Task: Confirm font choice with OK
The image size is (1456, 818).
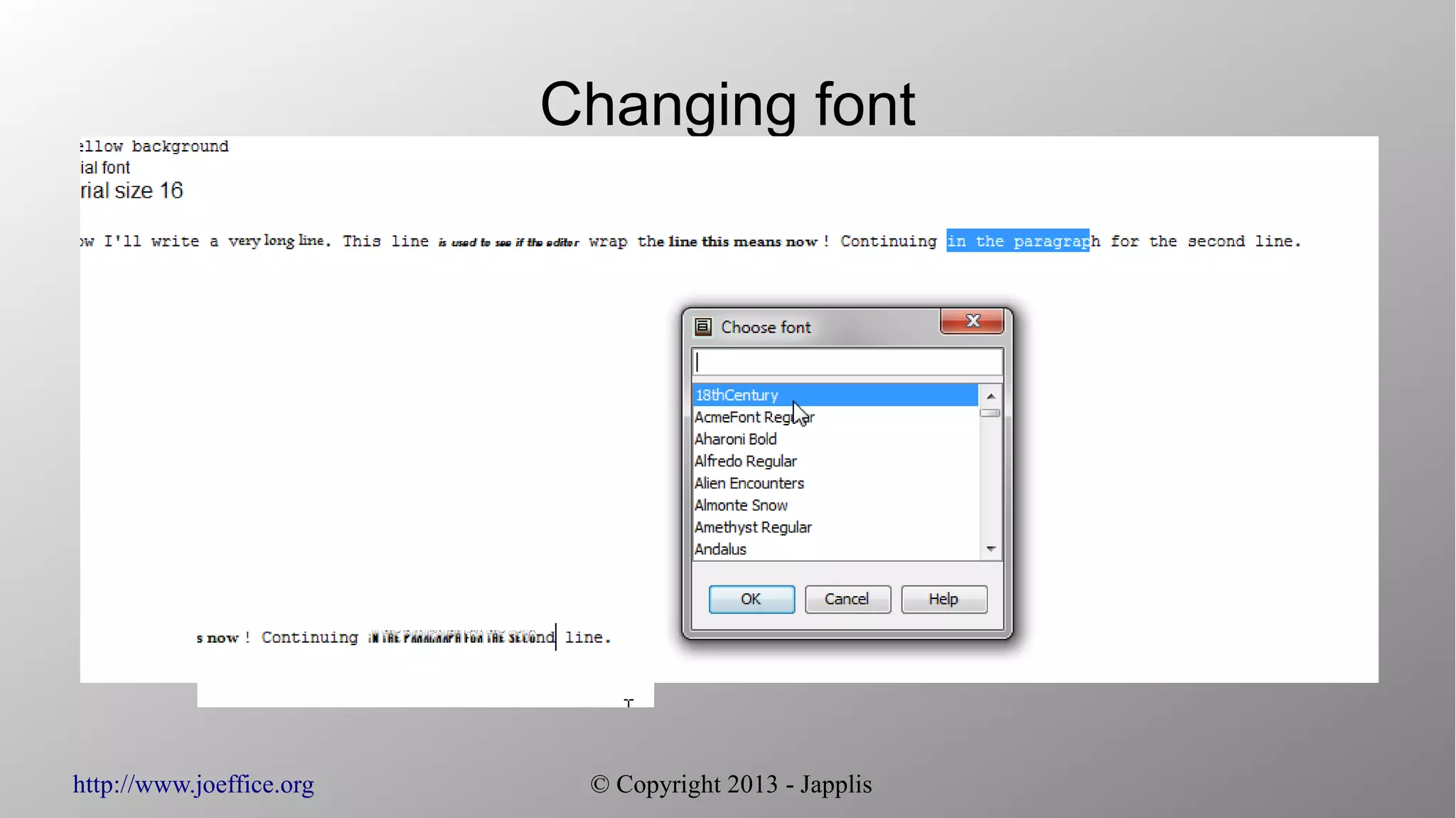Action: pos(751,599)
